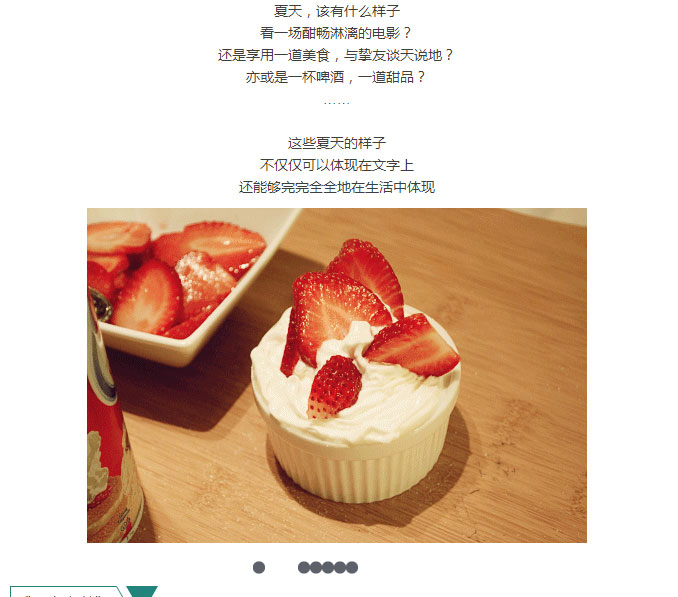Select the leftmost dot in the clustered group

pos(304,567)
